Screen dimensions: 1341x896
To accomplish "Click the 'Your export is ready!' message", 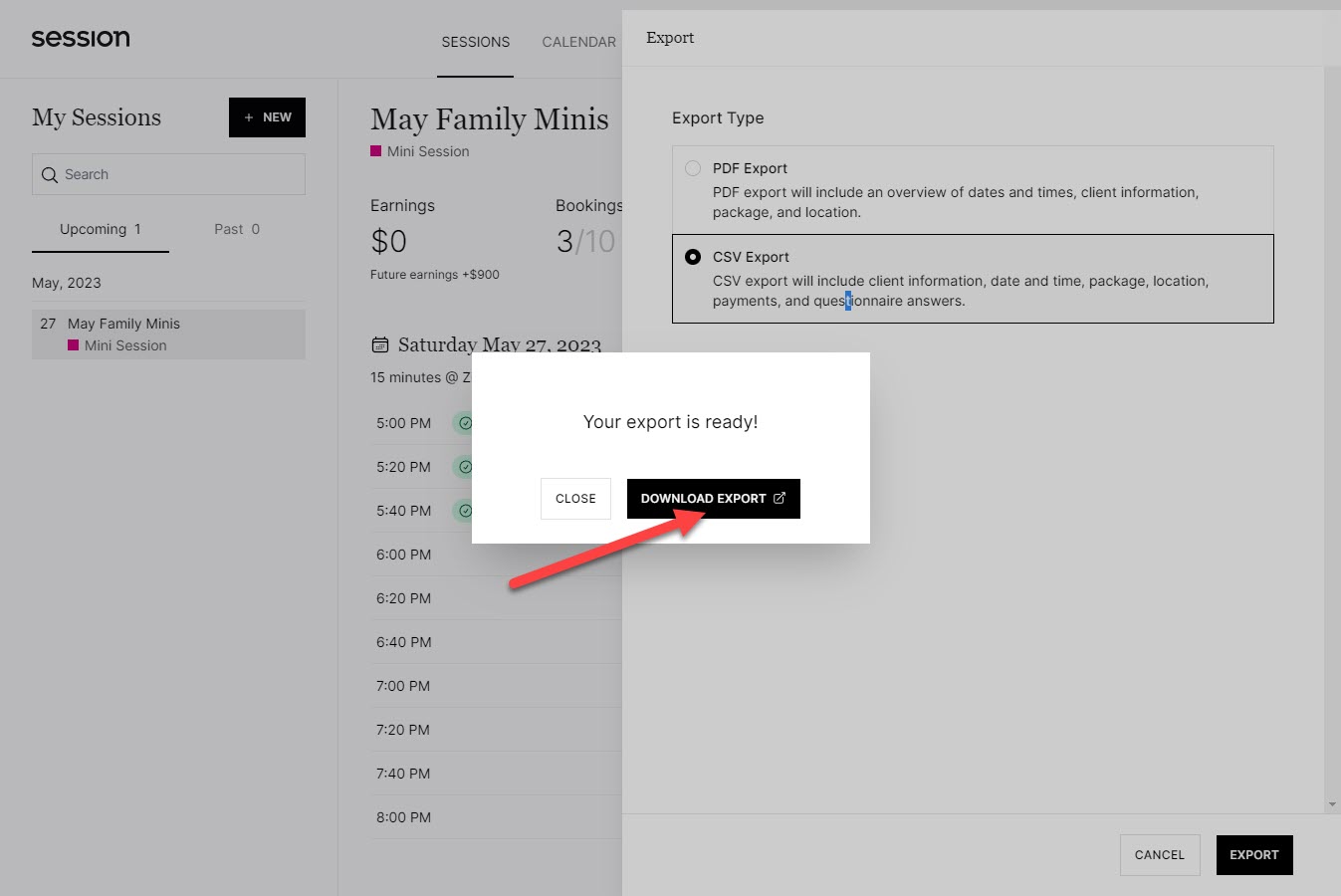I will click(x=671, y=422).
